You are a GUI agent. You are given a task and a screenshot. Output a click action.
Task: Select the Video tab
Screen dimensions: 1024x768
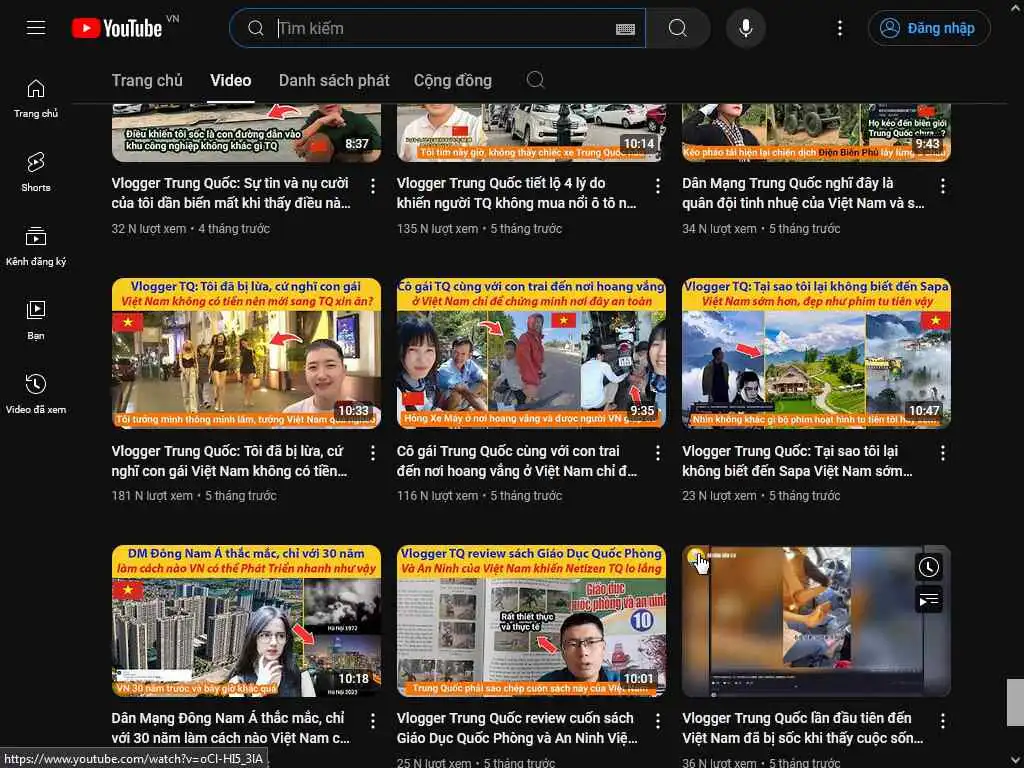(231, 80)
